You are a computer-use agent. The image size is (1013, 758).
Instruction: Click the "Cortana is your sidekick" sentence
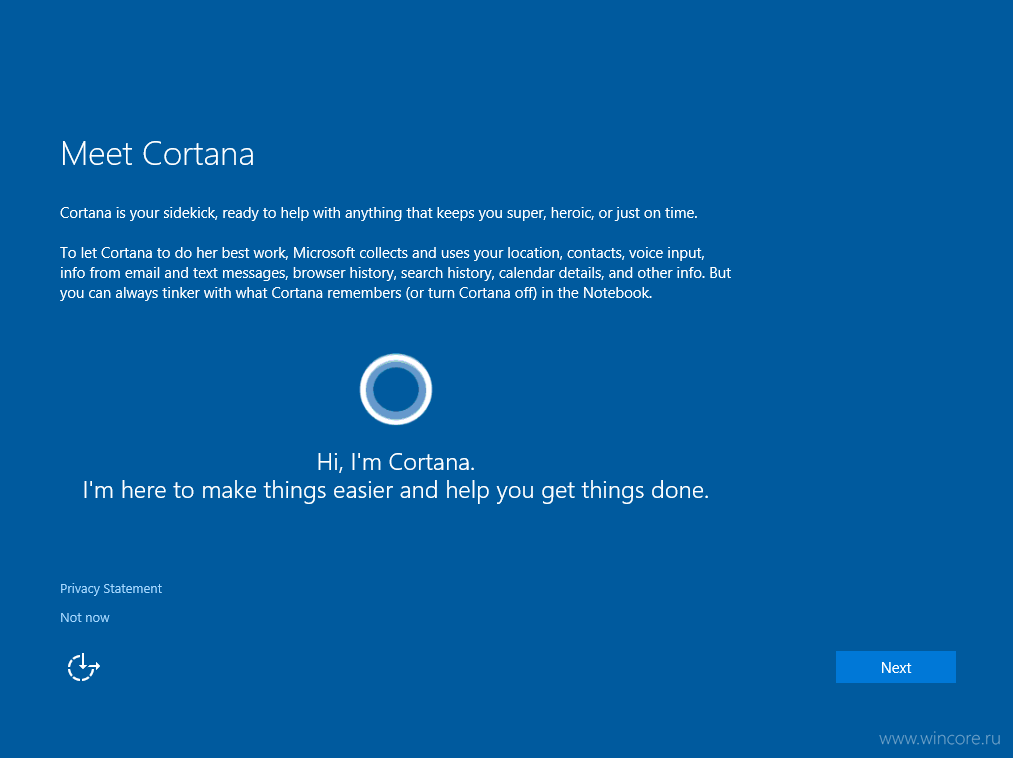[379, 213]
